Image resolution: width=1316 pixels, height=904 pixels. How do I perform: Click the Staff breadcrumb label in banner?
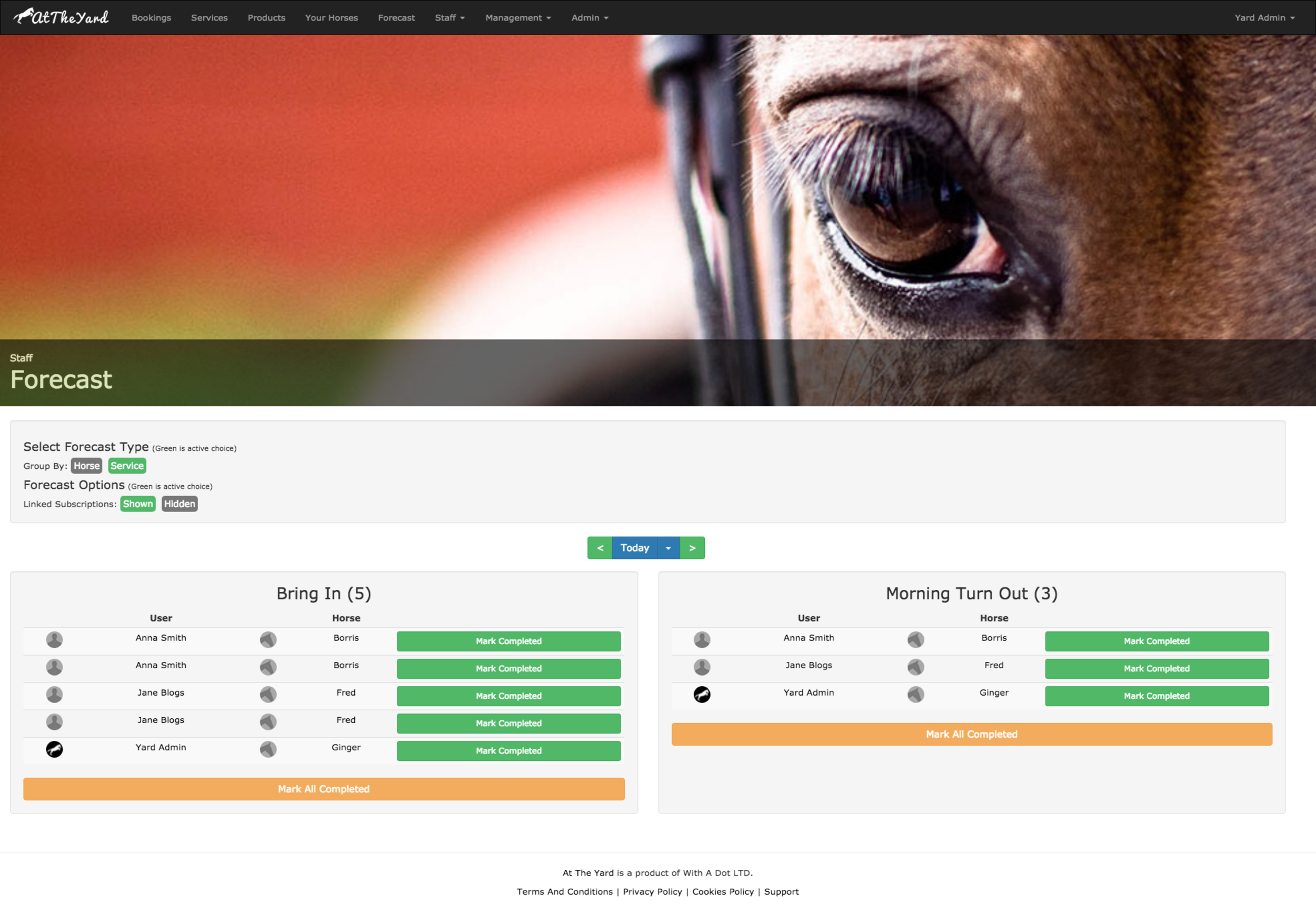tap(21, 358)
